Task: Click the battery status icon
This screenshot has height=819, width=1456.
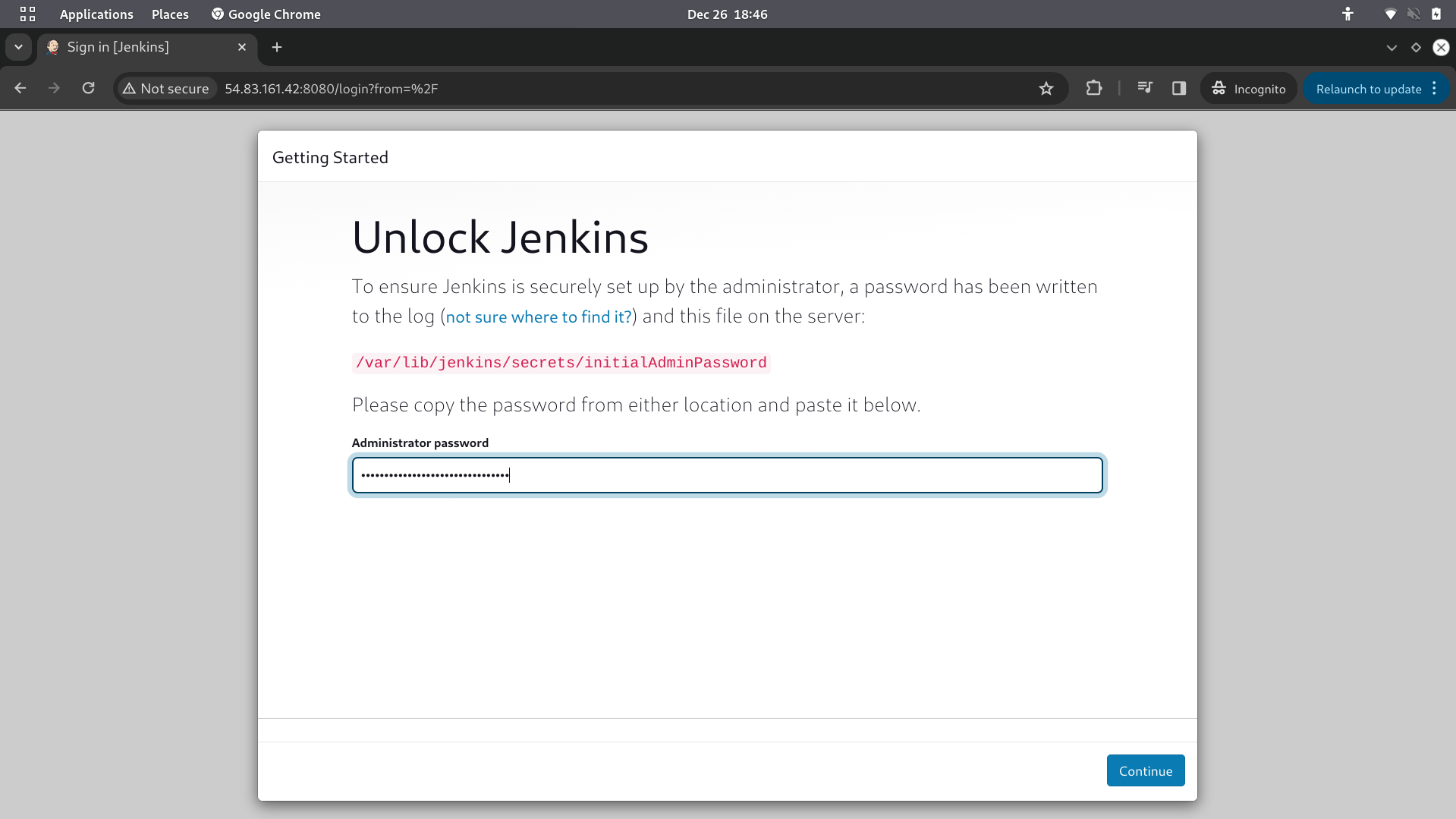Action: tap(1436, 14)
